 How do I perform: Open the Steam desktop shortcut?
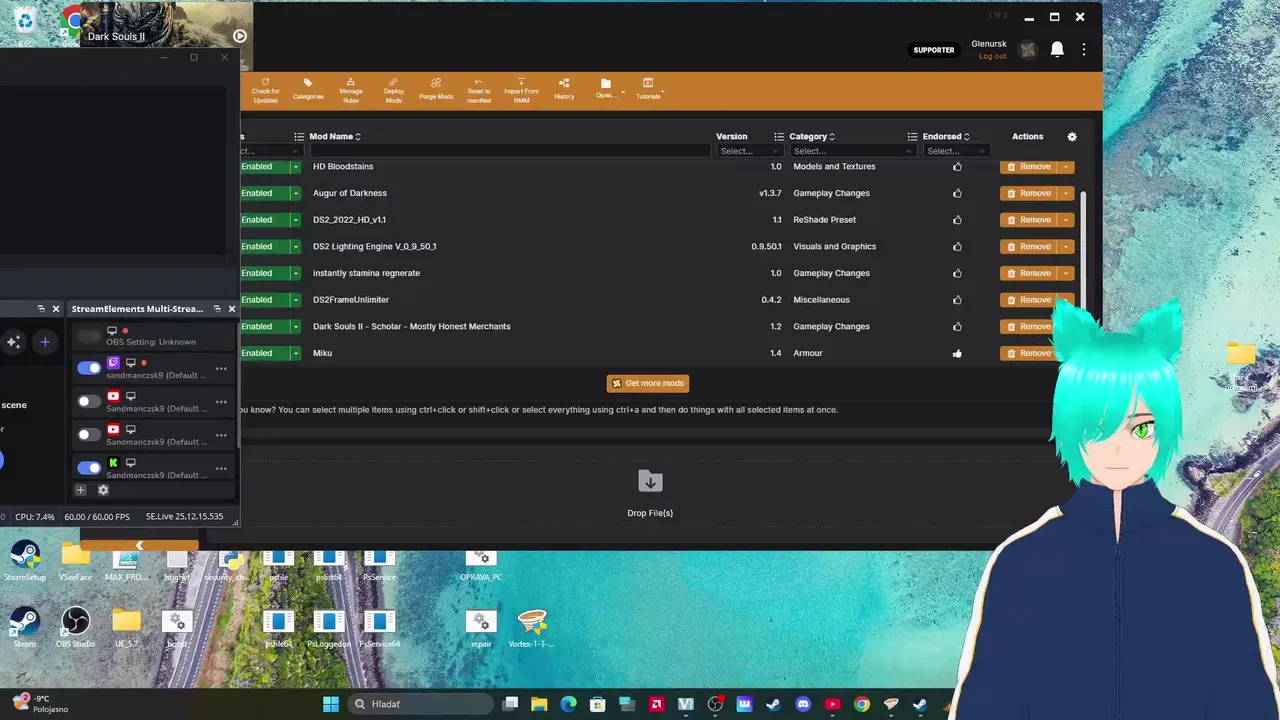click(x=24, y=628)
